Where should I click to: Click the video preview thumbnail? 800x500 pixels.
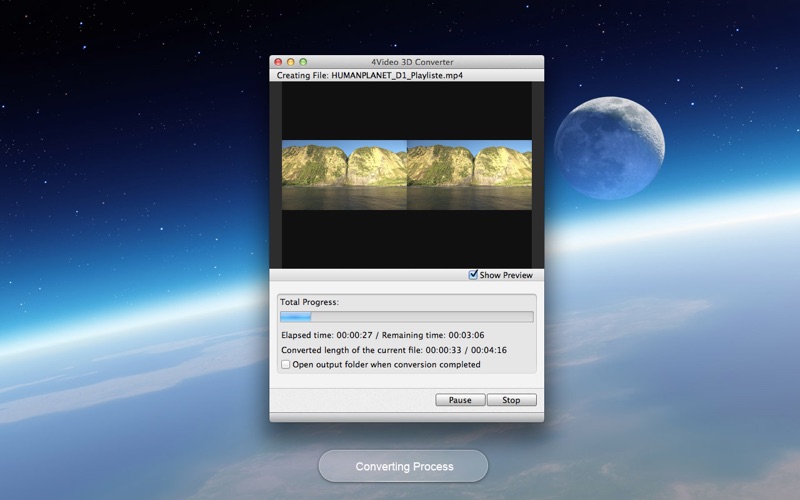point(407,175)
